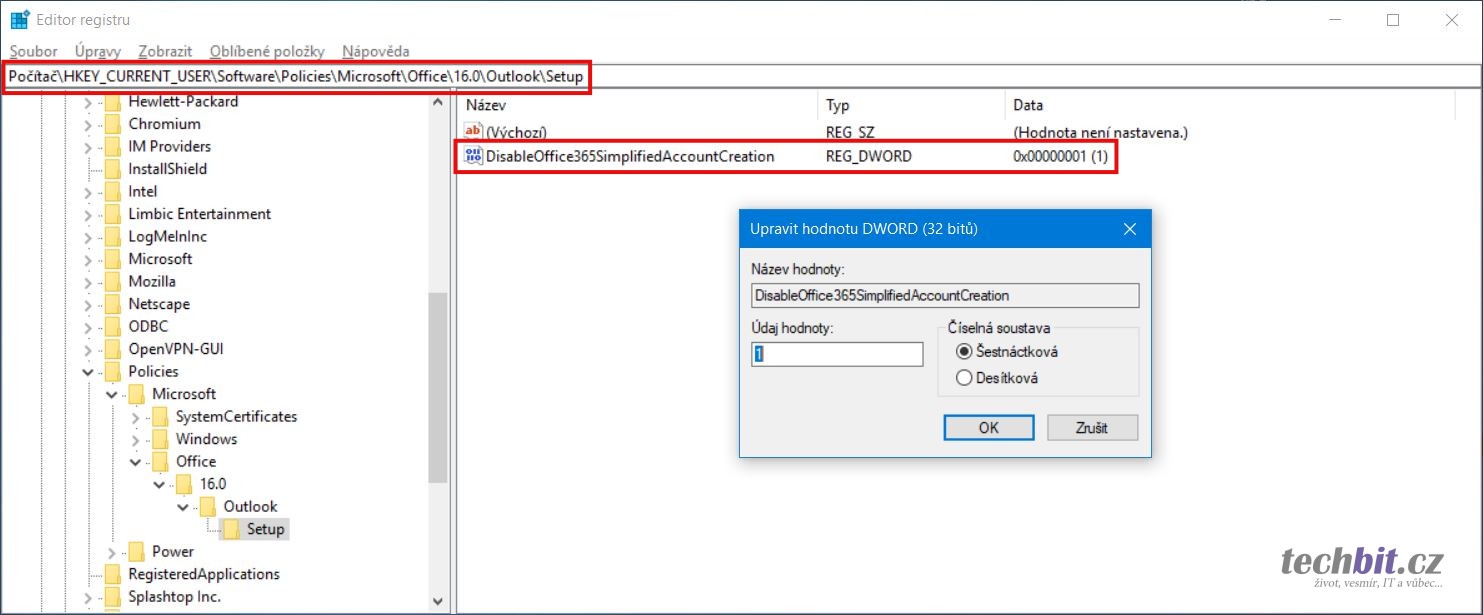Click the Policies folder icon
The height and width of the screenshot is (615, 1483).
click(x=113, y=372)
